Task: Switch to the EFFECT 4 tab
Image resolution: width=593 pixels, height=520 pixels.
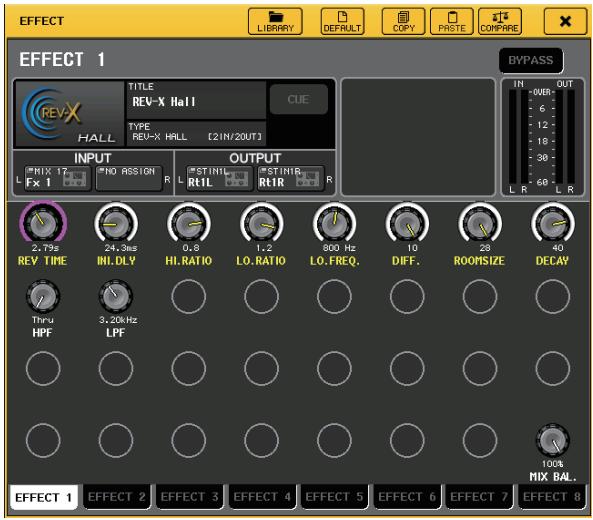Action: (262, 497)
